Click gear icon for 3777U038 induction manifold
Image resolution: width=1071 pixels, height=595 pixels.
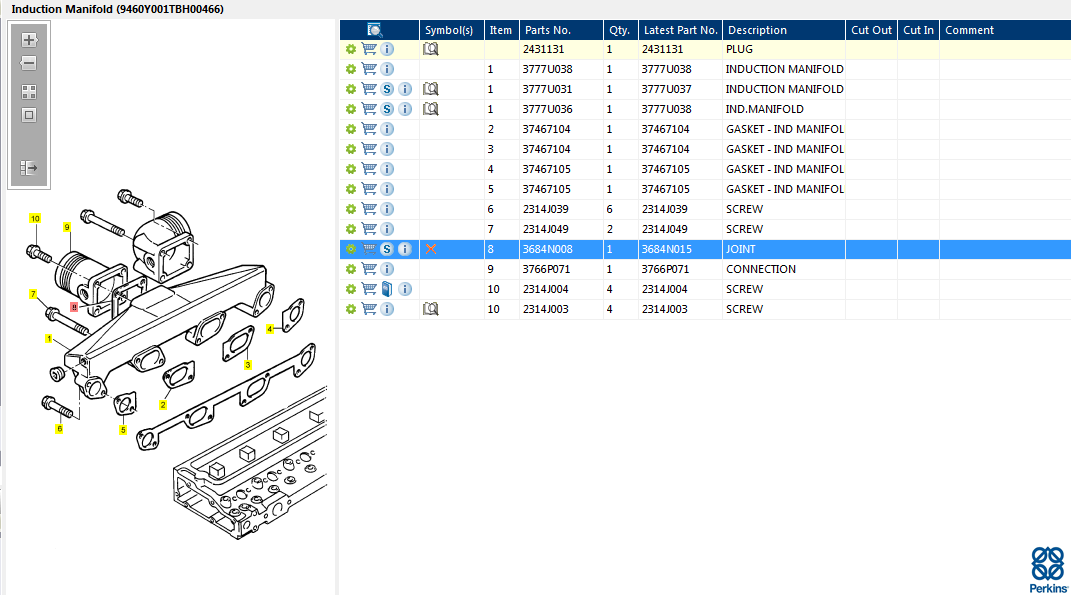coord(351,69)
